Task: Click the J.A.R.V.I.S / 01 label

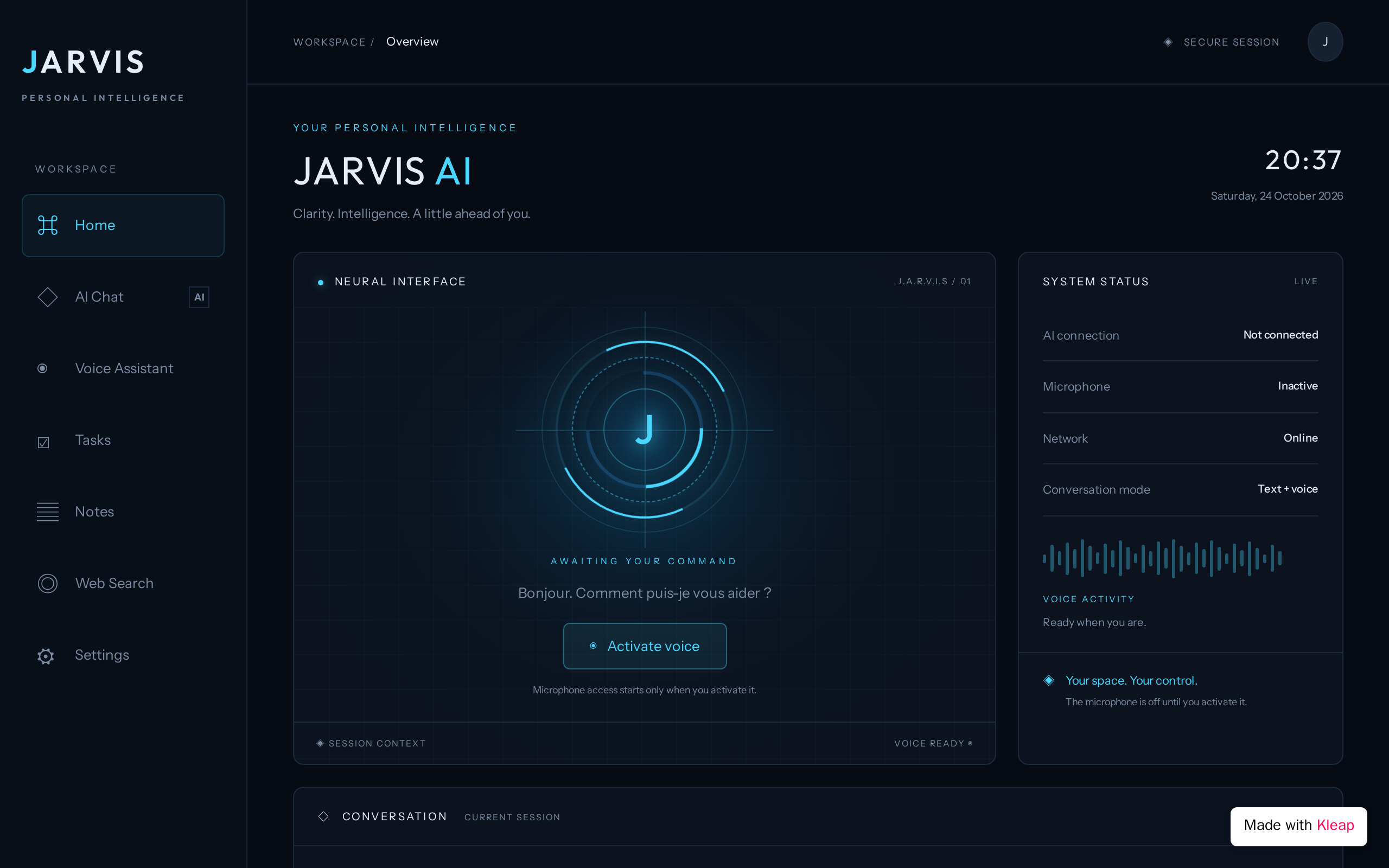Action: click(x=934, y=282)
